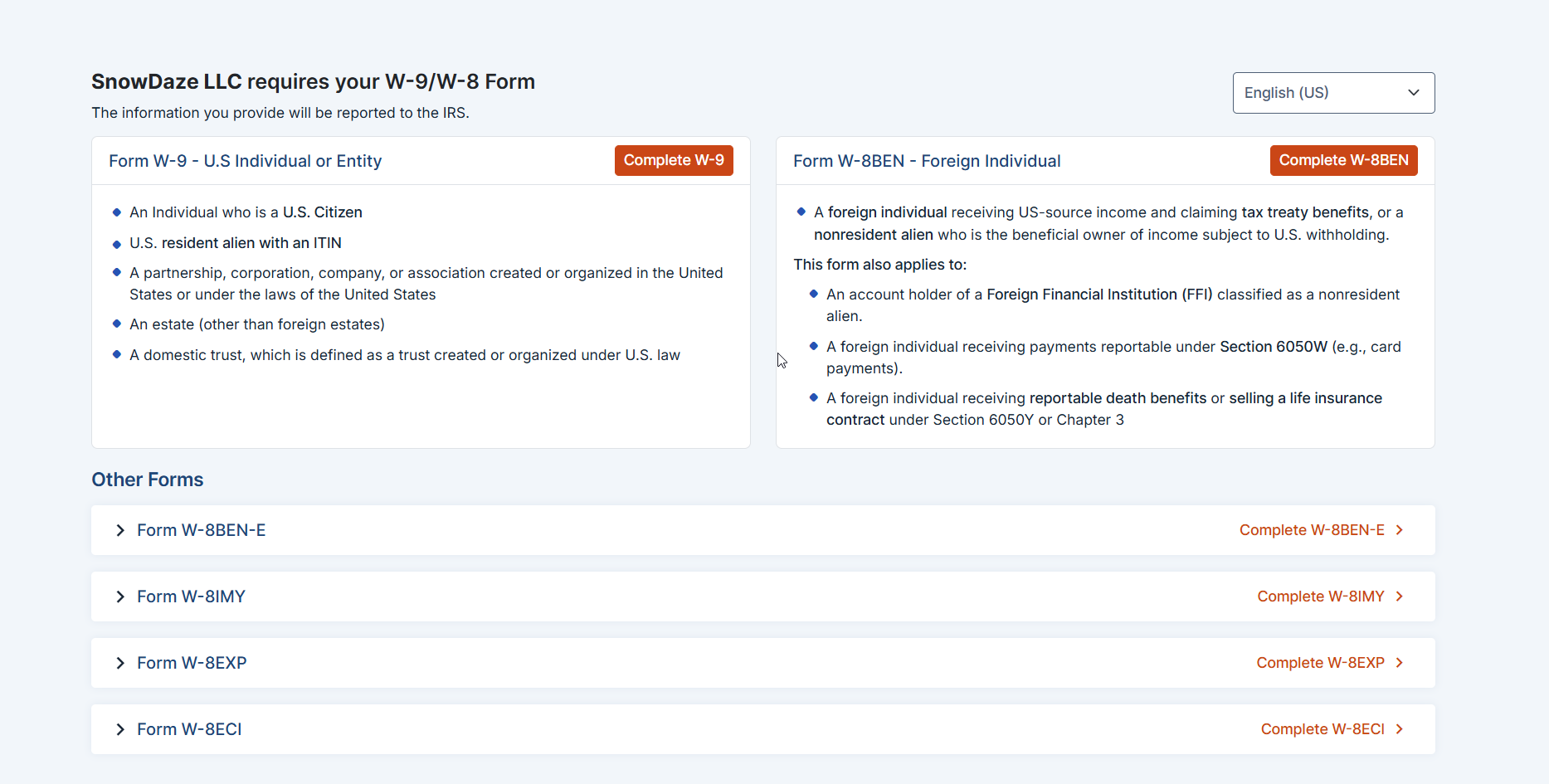Open the English (US) language dropdown
This screenshot has height=784, width=1549.
(x=1333, y=93)
